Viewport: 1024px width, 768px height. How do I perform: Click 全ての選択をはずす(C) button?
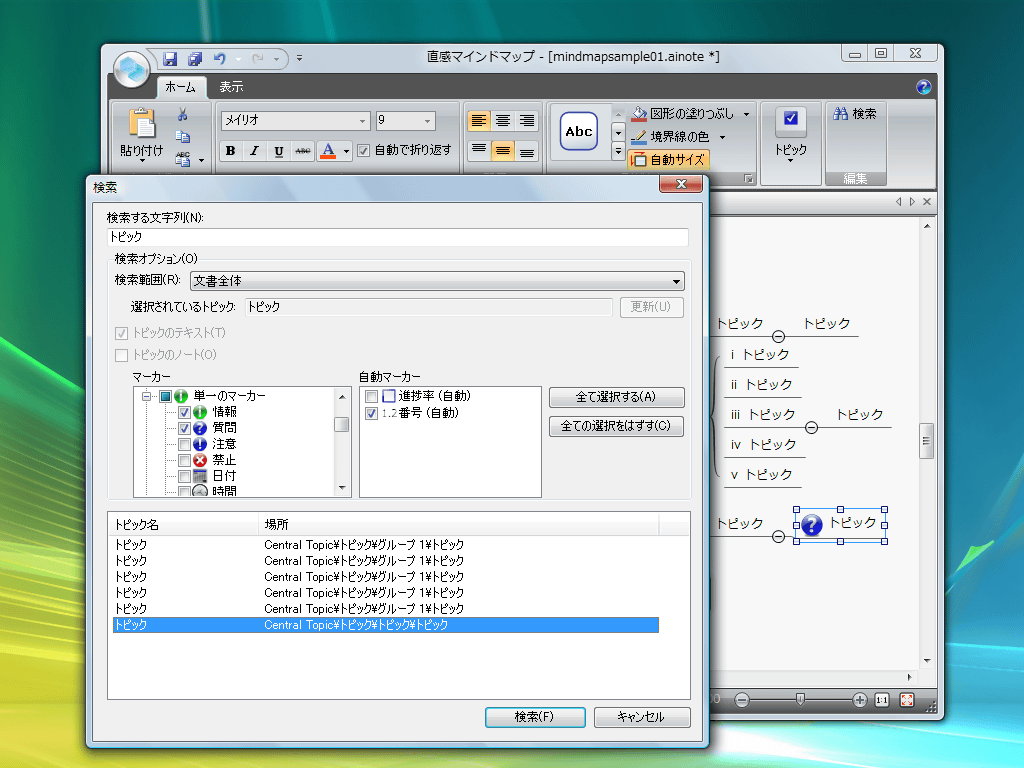tap(616, 426)
